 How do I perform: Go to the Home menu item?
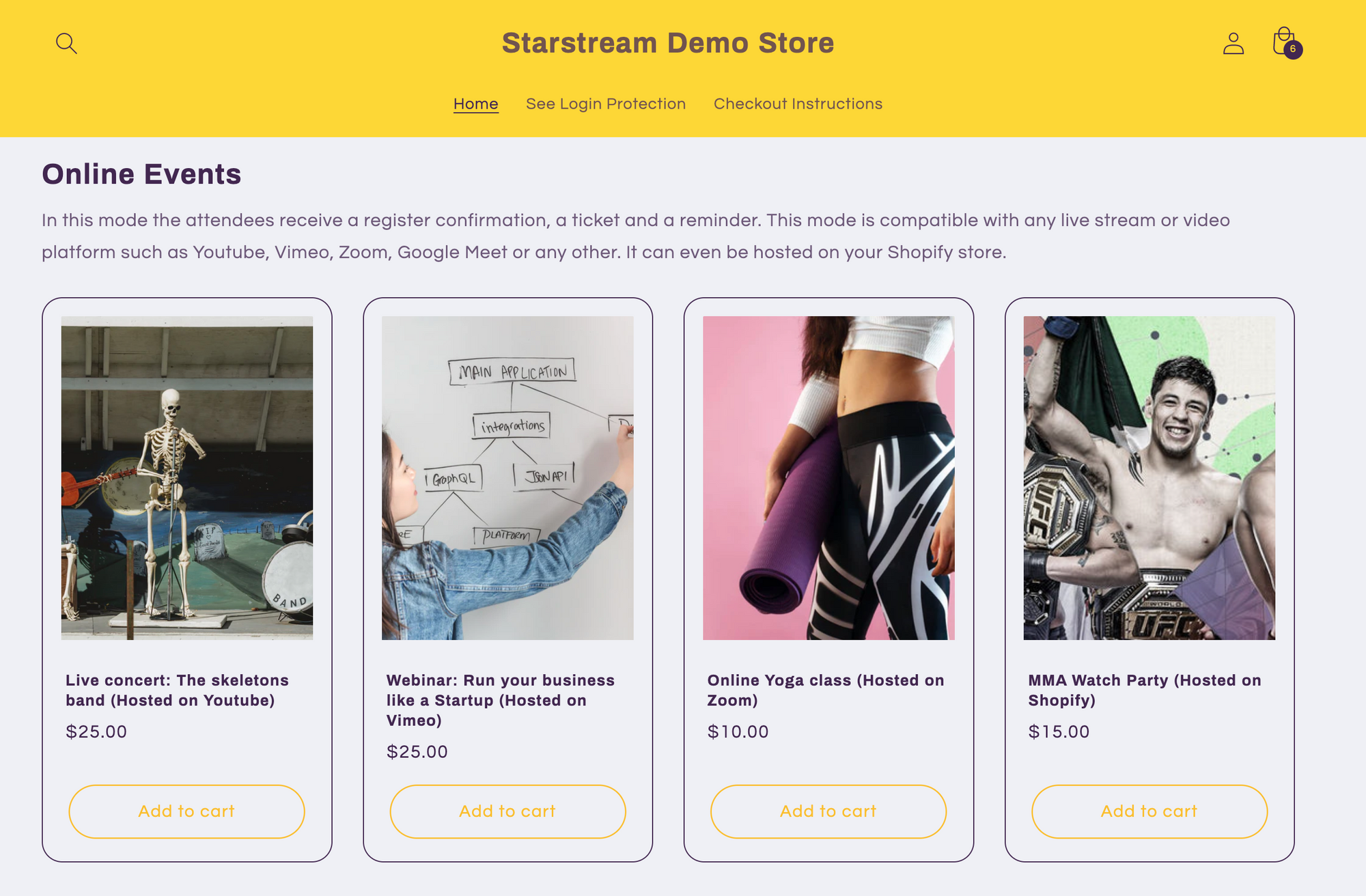[475, 104]
